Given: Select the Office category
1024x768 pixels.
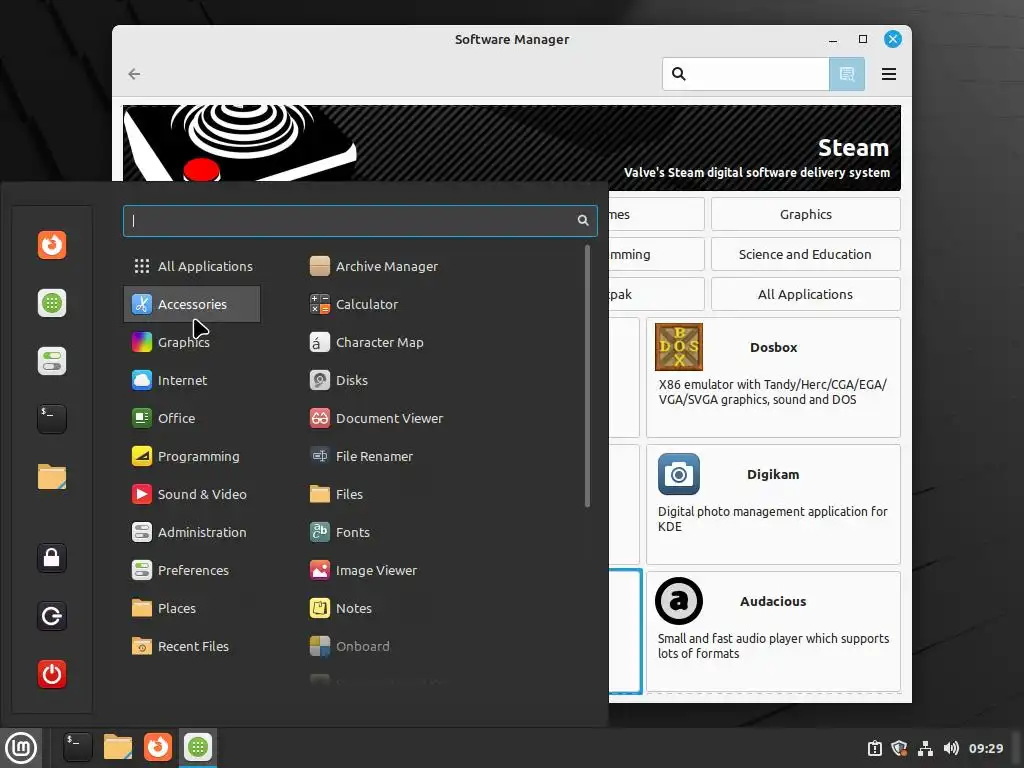Looking at the screenshot, I should [192, 418].
